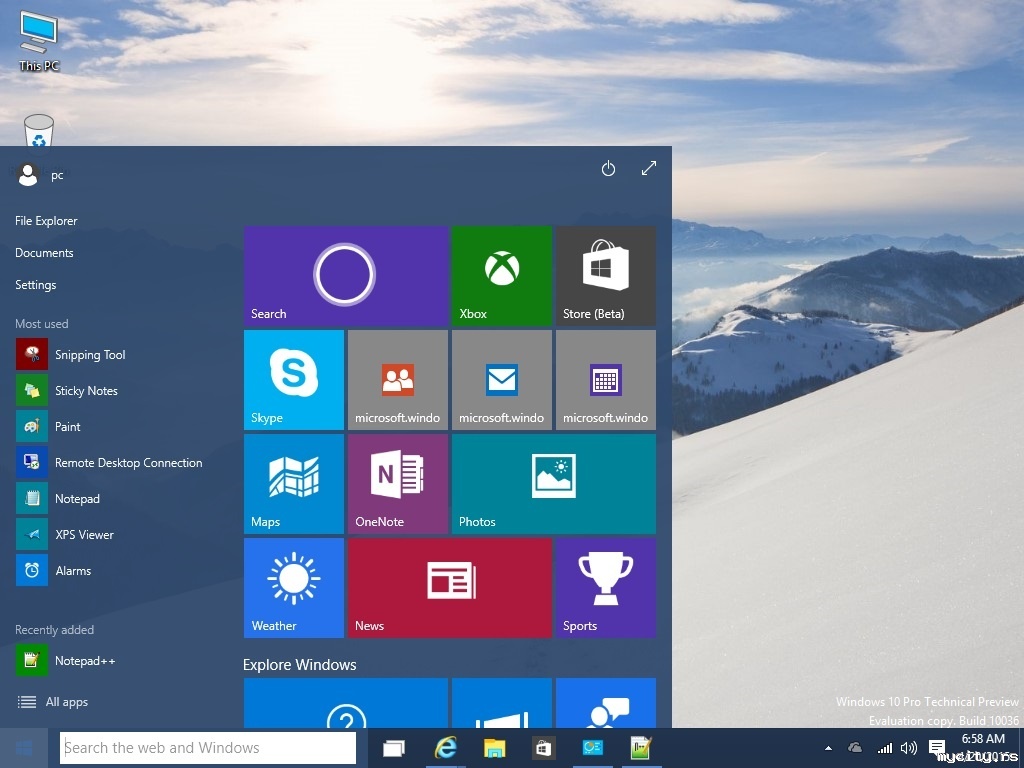Open the People tile with orange icon

[398, 380]
